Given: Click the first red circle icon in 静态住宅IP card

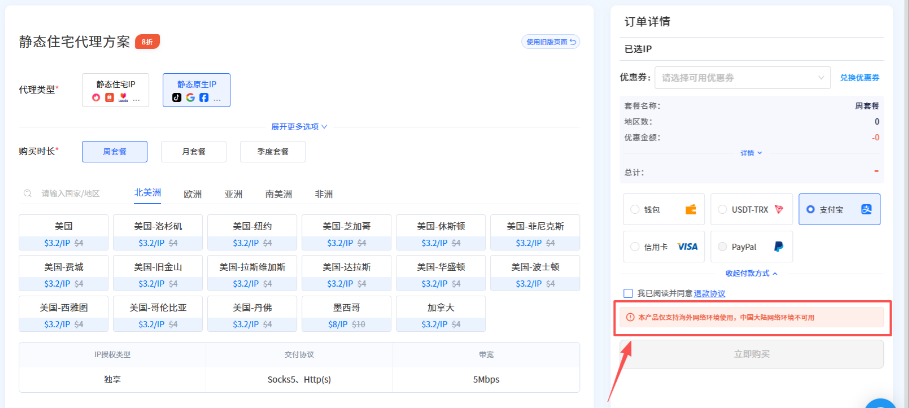Looking at the screenshot, I should pos(96,97).
